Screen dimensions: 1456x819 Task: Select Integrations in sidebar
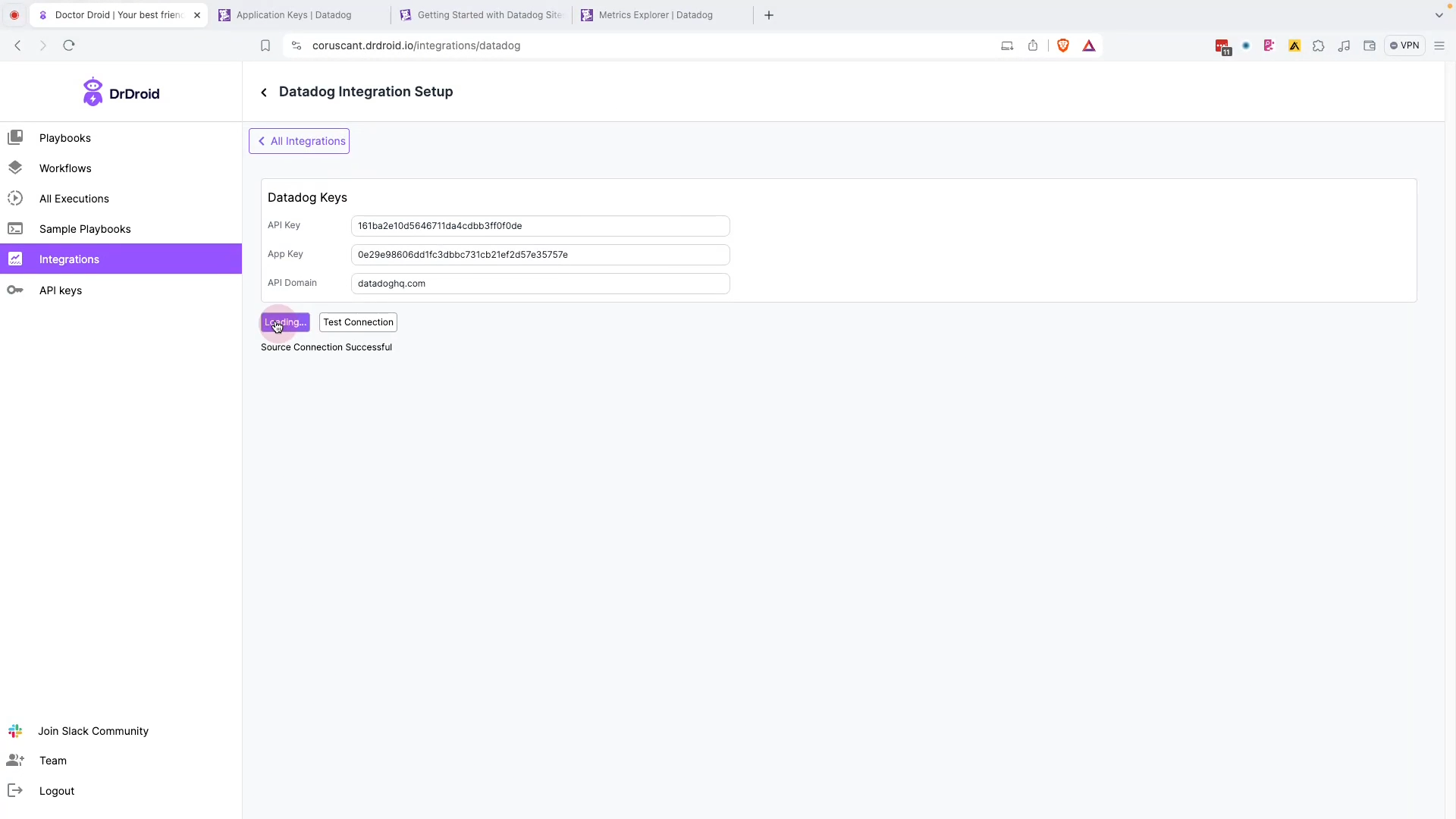point(121,259)
